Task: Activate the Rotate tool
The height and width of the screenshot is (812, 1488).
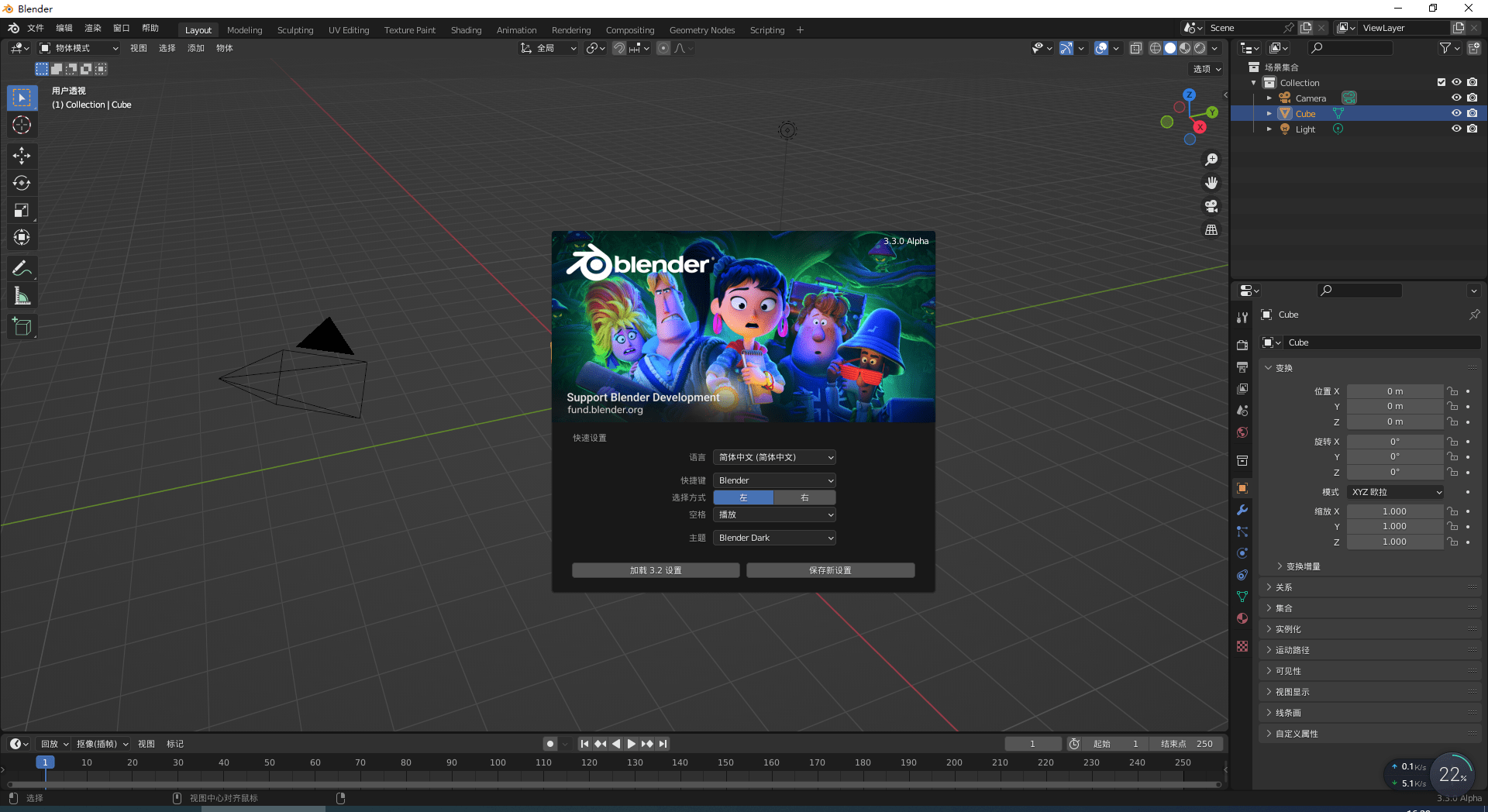Action: [x=22, y=183]
